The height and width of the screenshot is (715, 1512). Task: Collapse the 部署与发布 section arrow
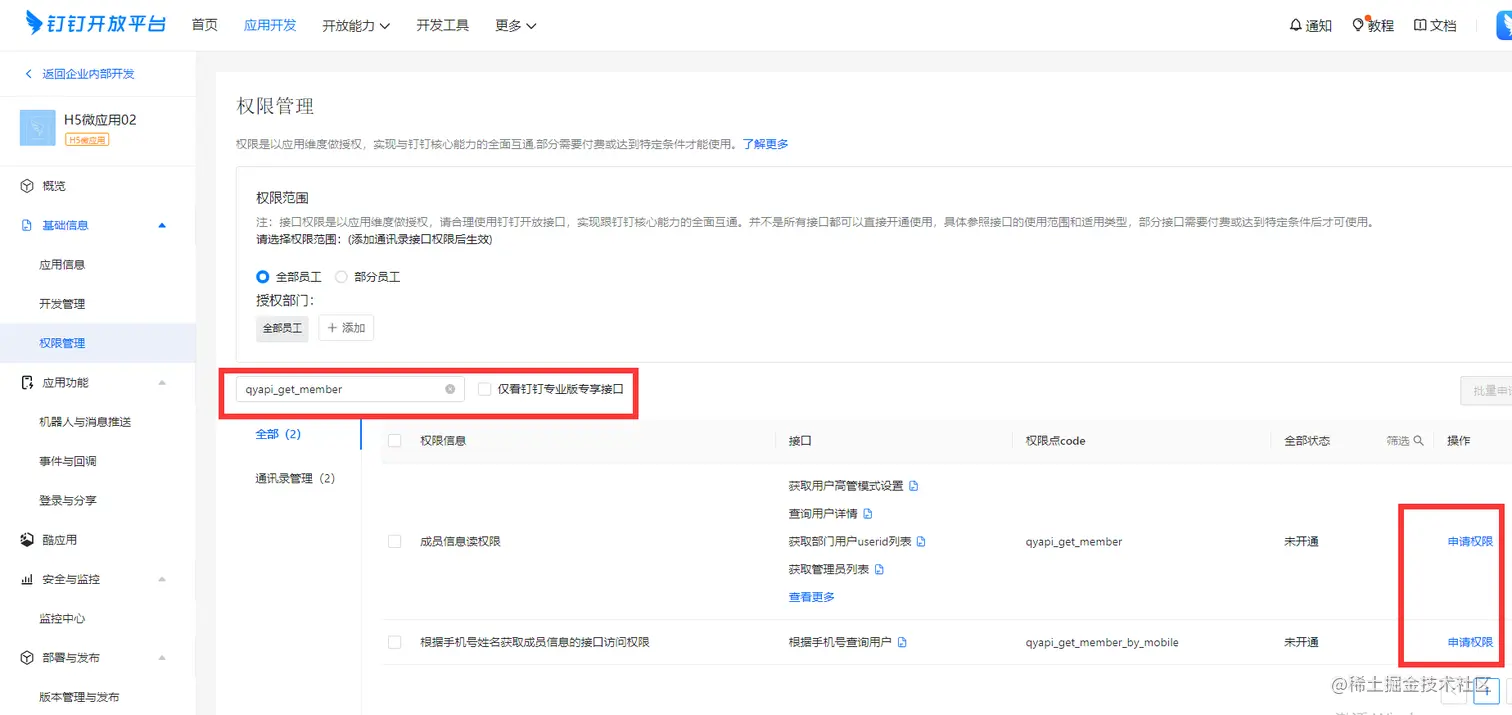pyautogui.click(x=162, y=658)
